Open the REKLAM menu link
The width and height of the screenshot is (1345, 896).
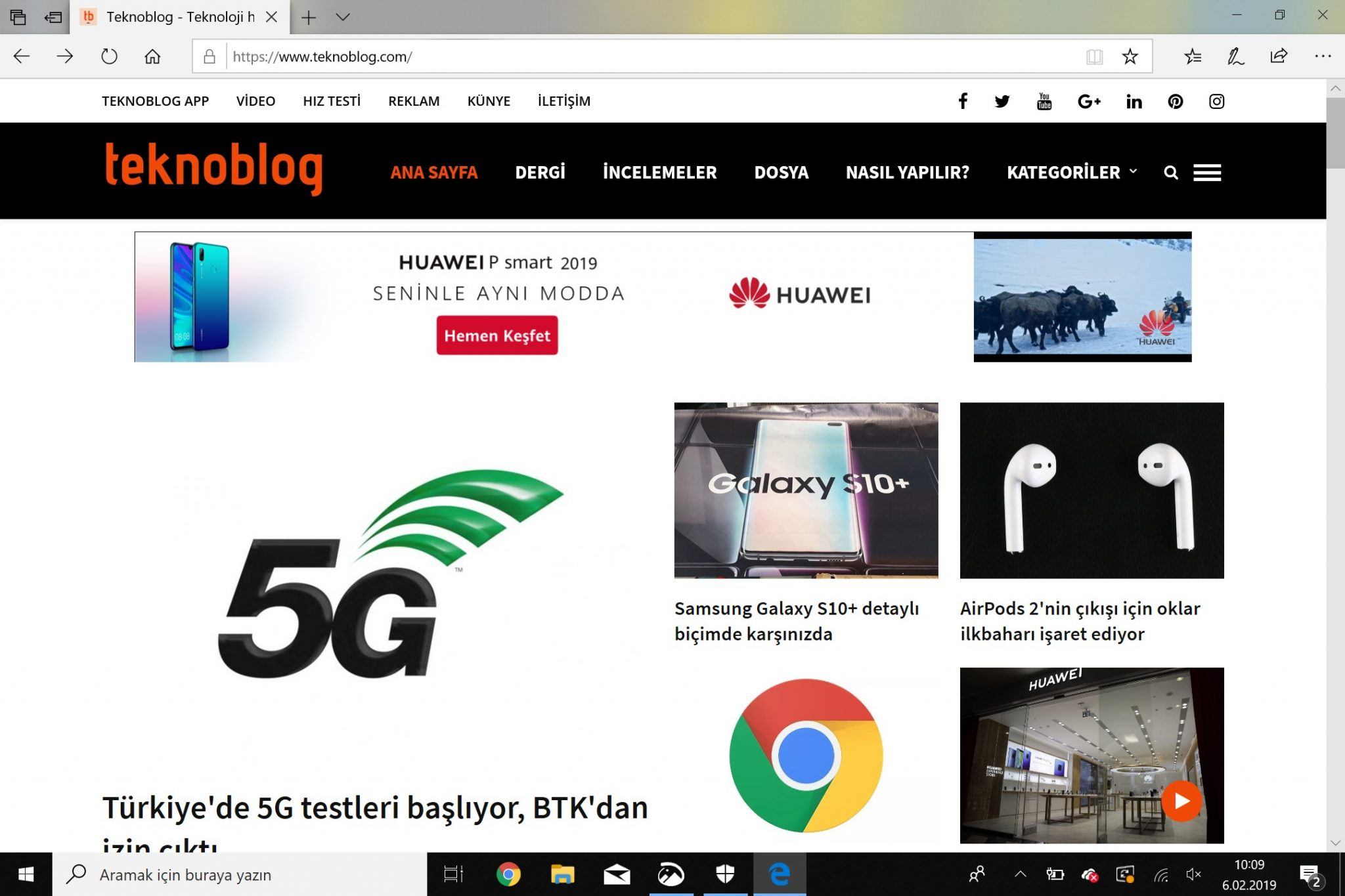(x=414, y=101)
